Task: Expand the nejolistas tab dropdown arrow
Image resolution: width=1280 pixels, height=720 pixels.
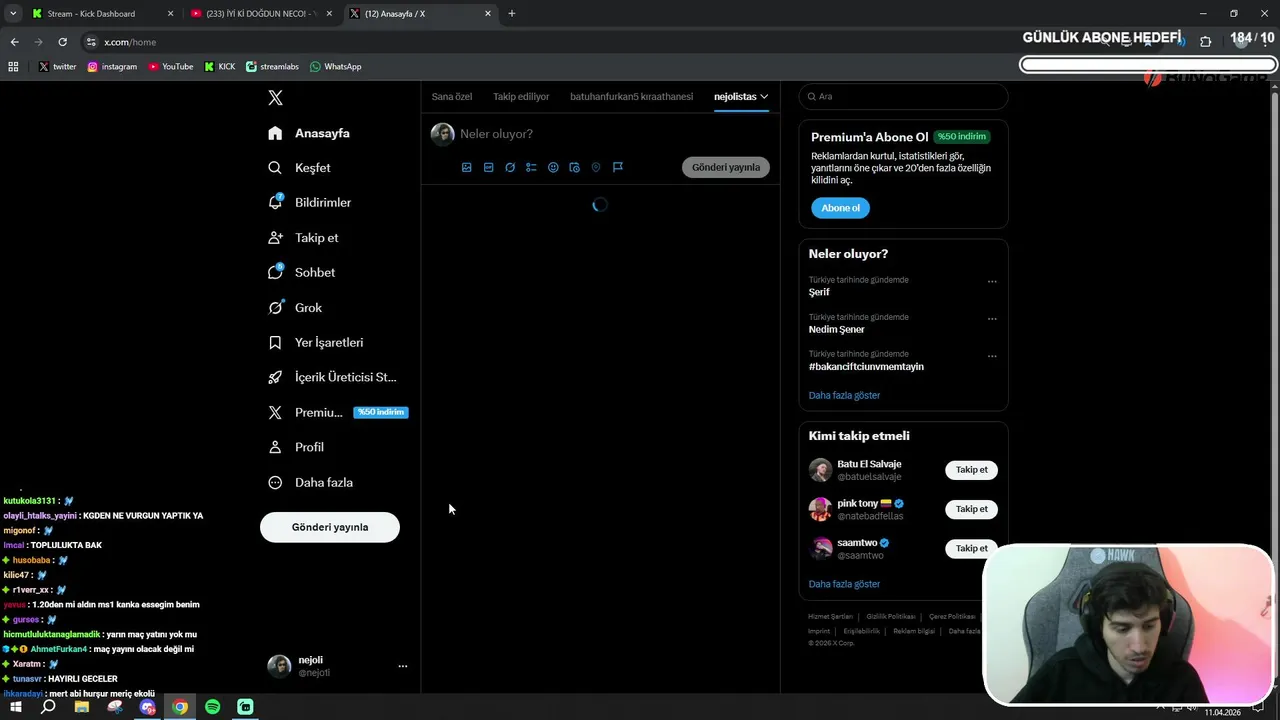Action: (x=764, y=96)
